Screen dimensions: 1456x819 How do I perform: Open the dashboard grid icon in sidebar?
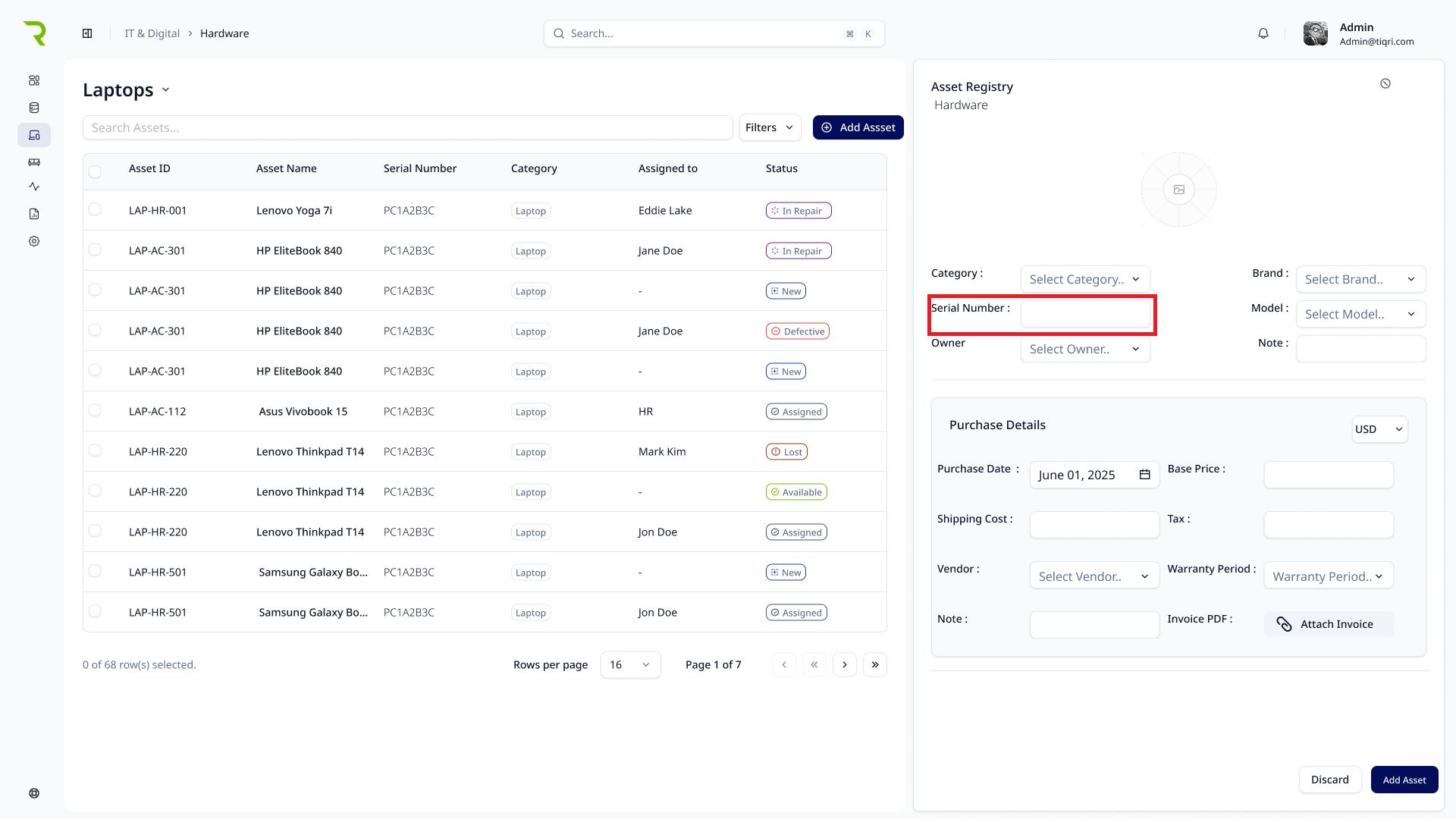tap(34, 80)
